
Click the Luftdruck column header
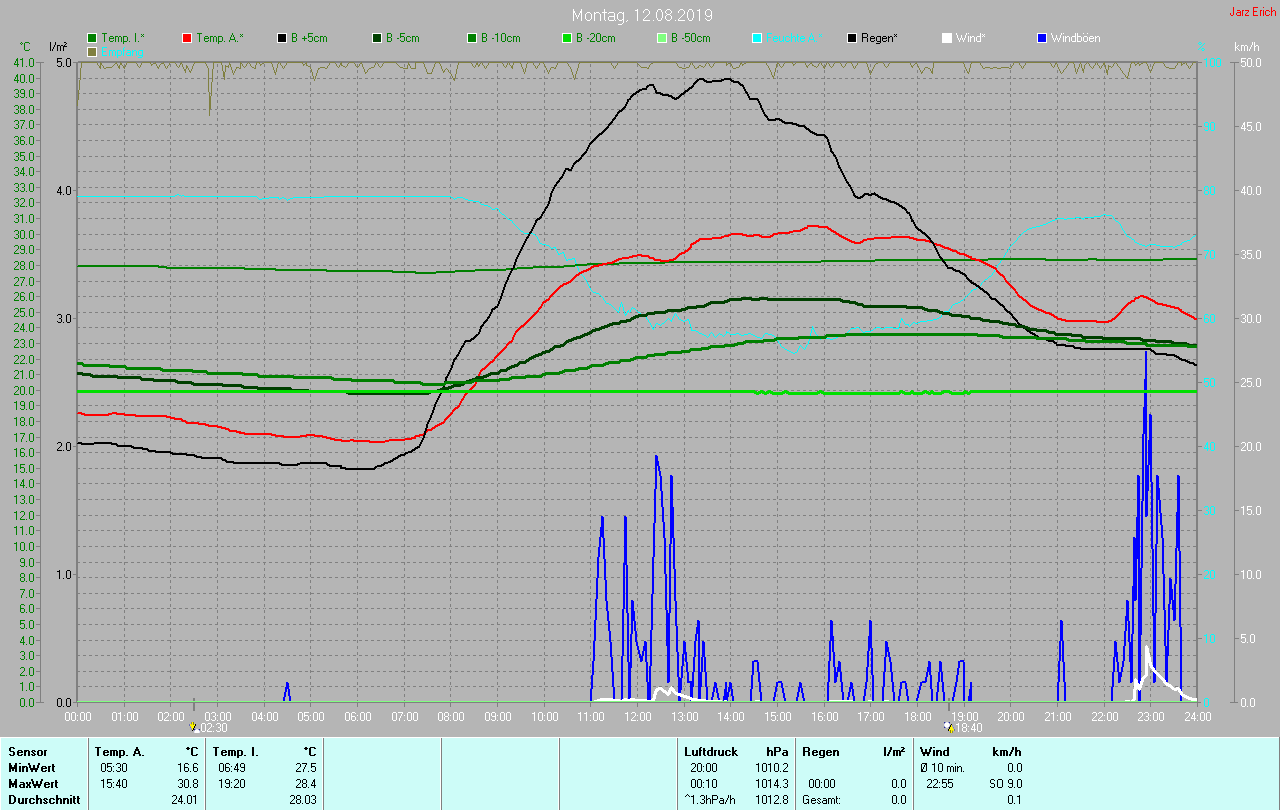click(711, 751)
